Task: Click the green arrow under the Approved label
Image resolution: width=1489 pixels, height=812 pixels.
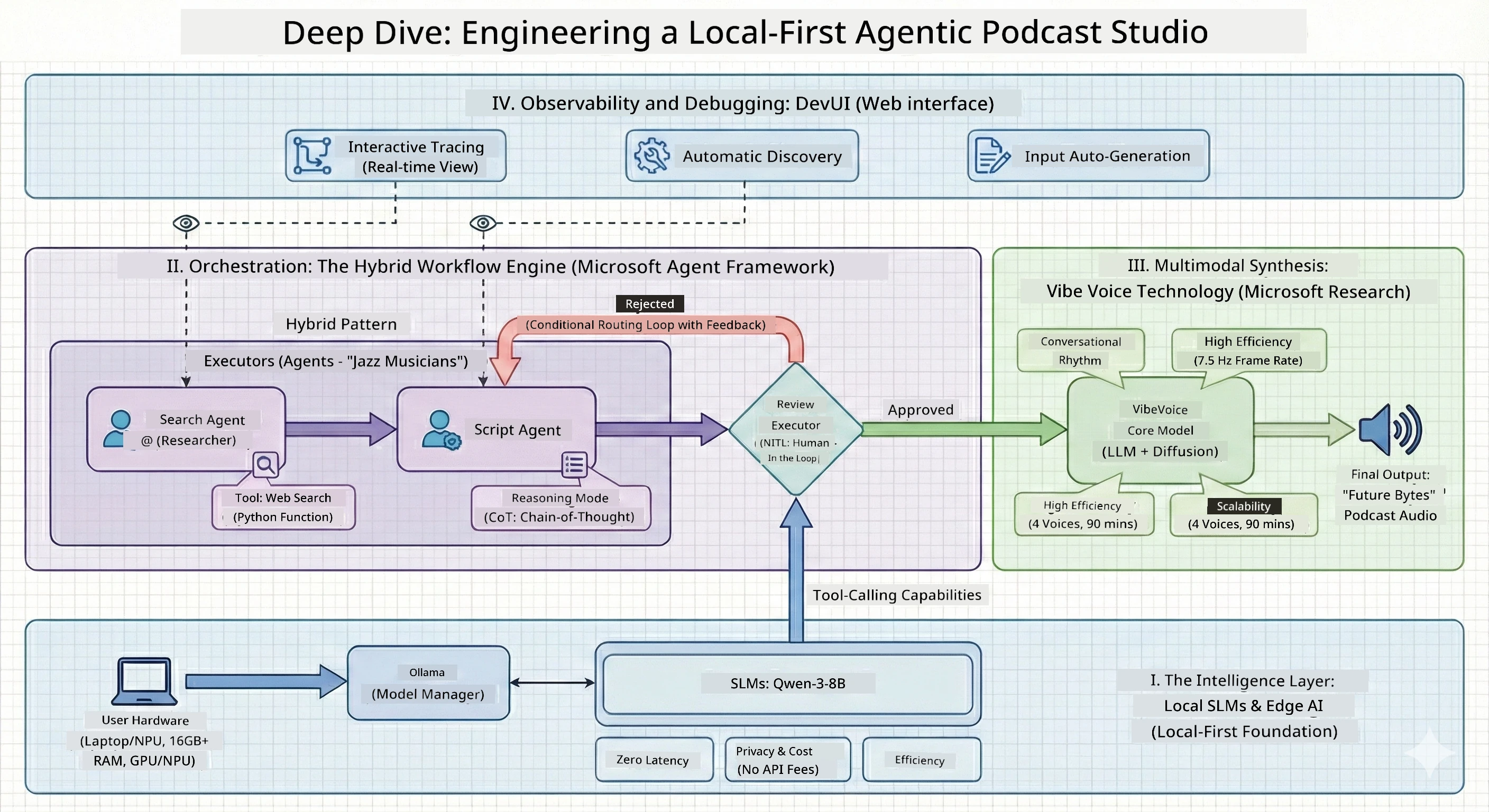Action: click(x=964, y=429)
